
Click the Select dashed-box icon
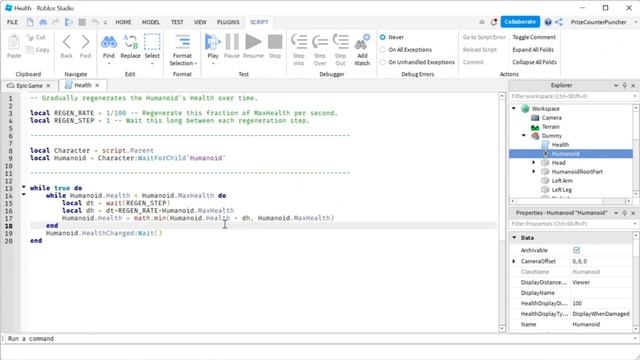[x=152, y=42]
